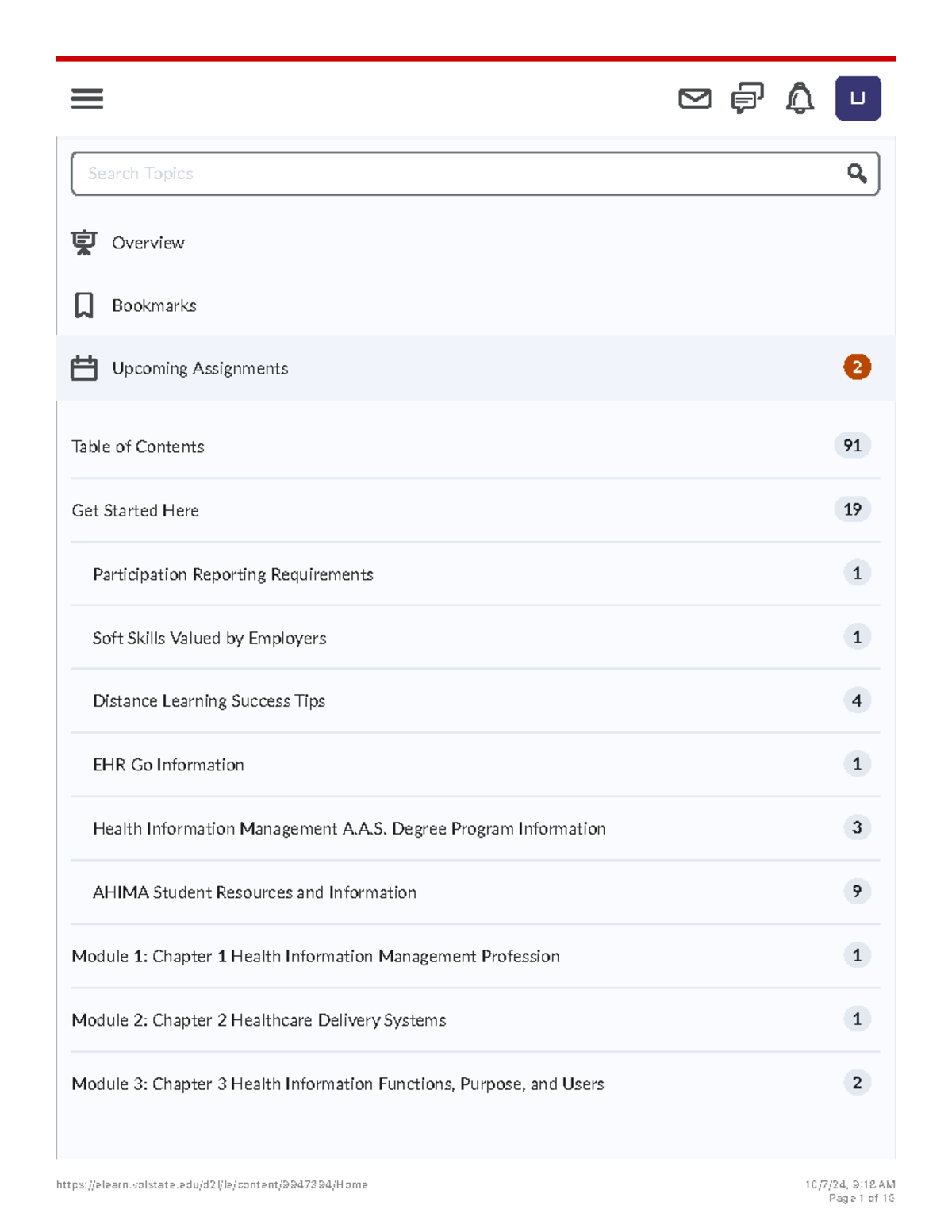The image size is (952, 1232).
Task: Expand the Get Started Here module
Action: tap(136, 511)
